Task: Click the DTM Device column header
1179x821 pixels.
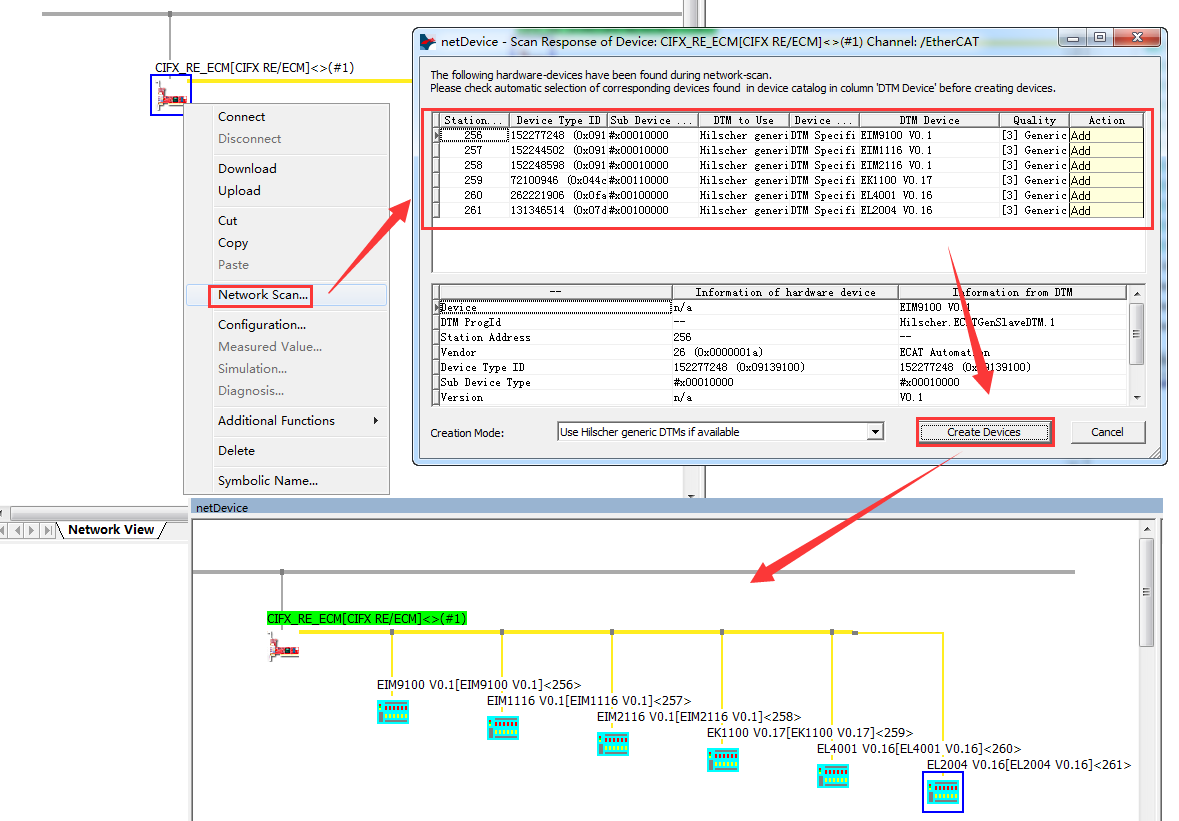Action: [929, 120]
